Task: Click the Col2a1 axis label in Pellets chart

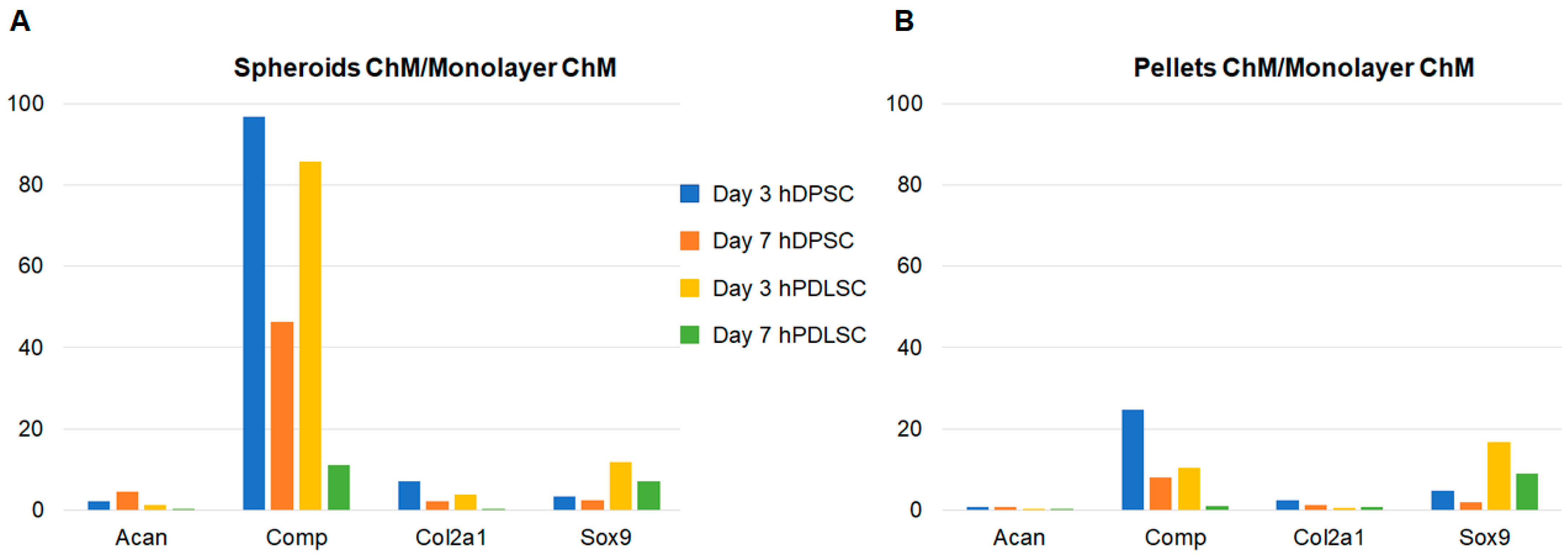Action: coord(1328,537)
